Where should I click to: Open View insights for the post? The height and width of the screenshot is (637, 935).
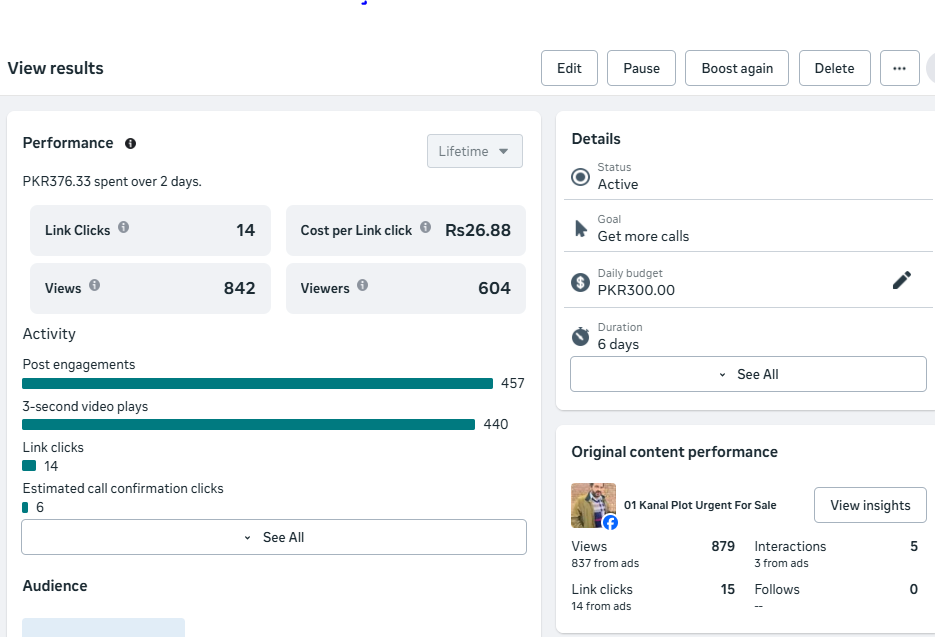[x=870, y=505]
